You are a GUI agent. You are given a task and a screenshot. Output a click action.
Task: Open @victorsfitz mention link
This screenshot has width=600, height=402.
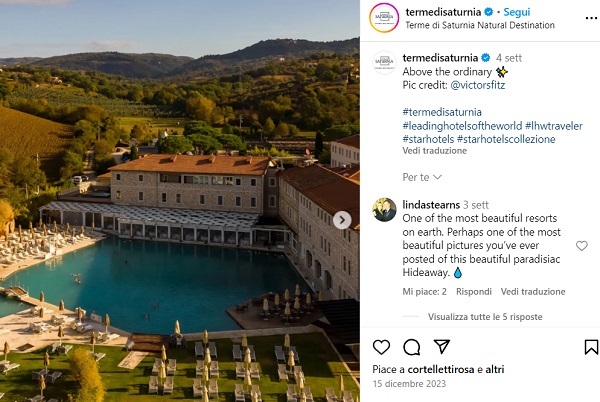point(482,86)
